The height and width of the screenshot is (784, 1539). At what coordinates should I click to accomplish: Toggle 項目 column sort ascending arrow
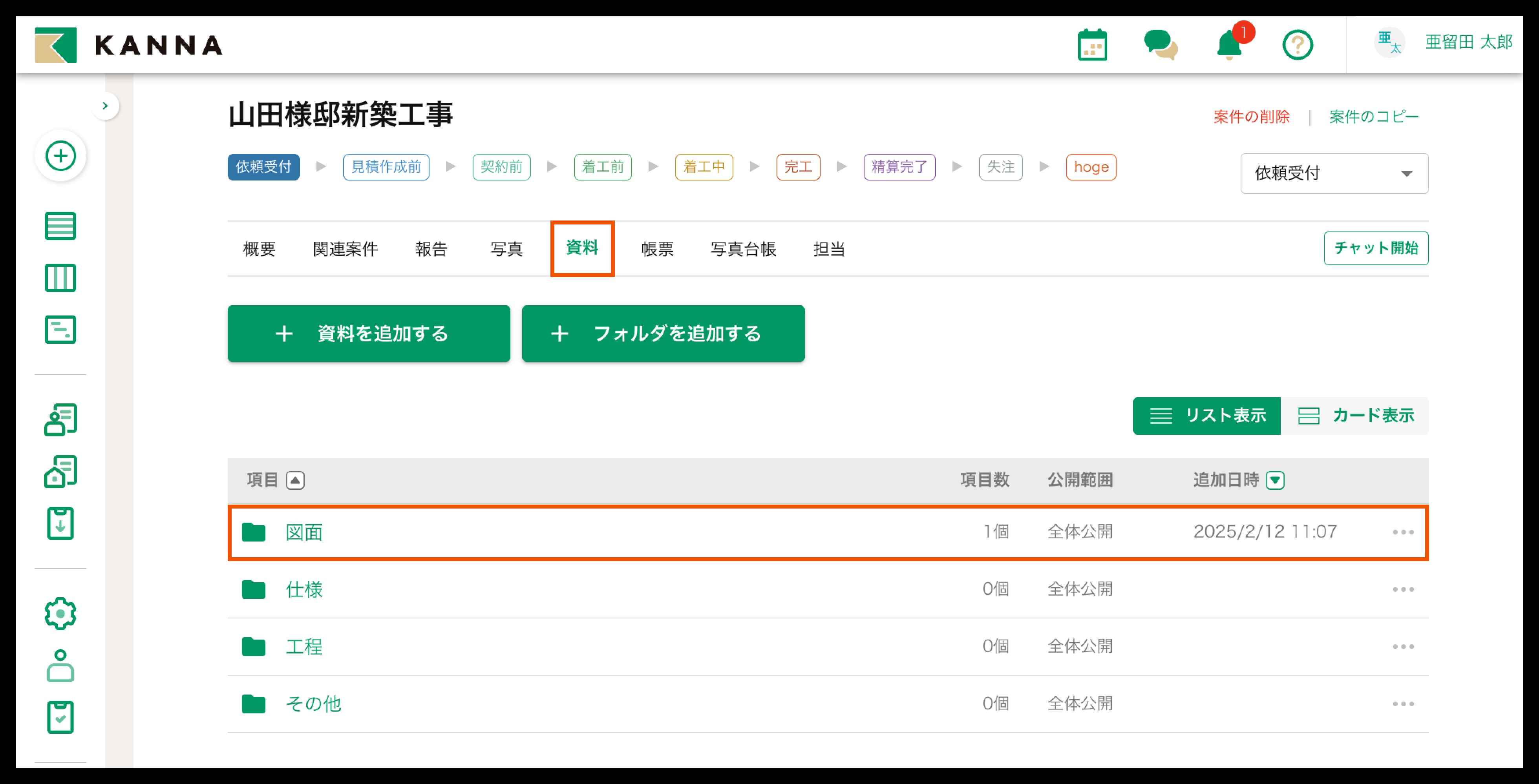coord(295,480)
